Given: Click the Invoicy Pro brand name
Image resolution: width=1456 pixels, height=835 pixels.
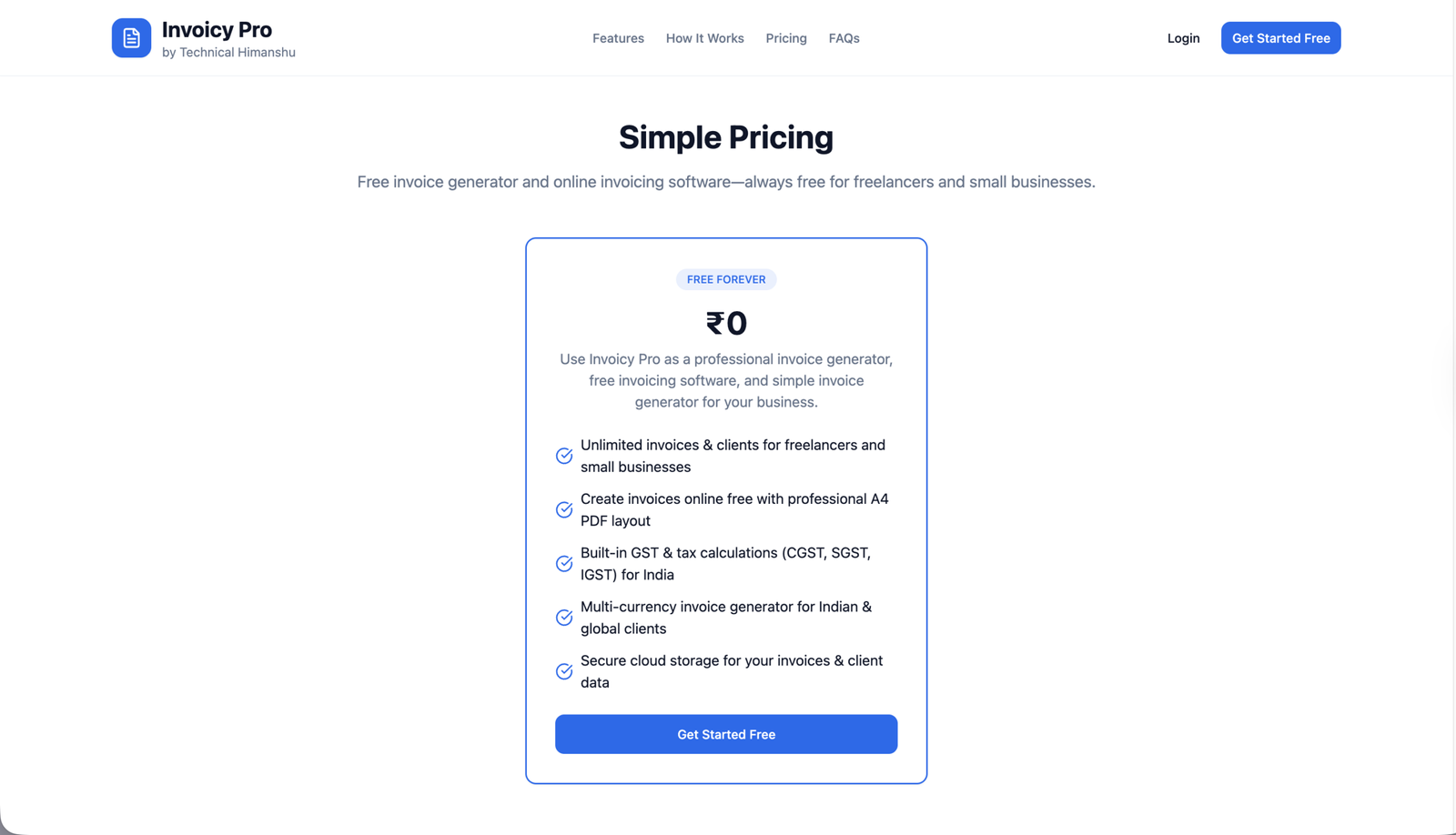Looking at the screenshot, I should point(217,30).
